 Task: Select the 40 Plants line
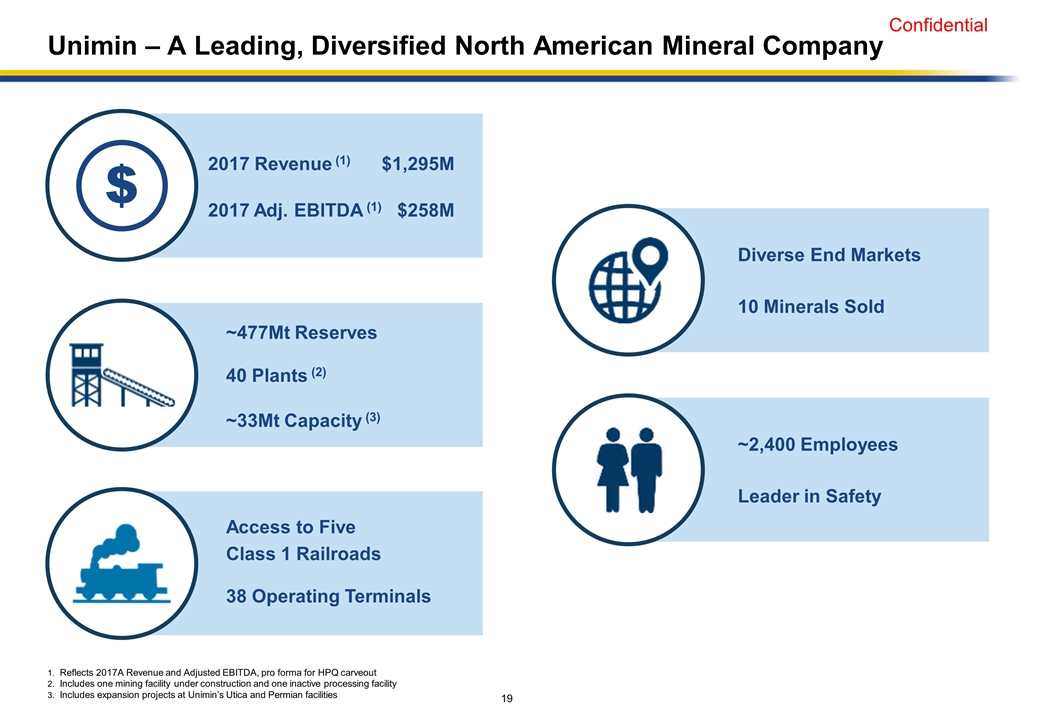[x=277, y=376]
